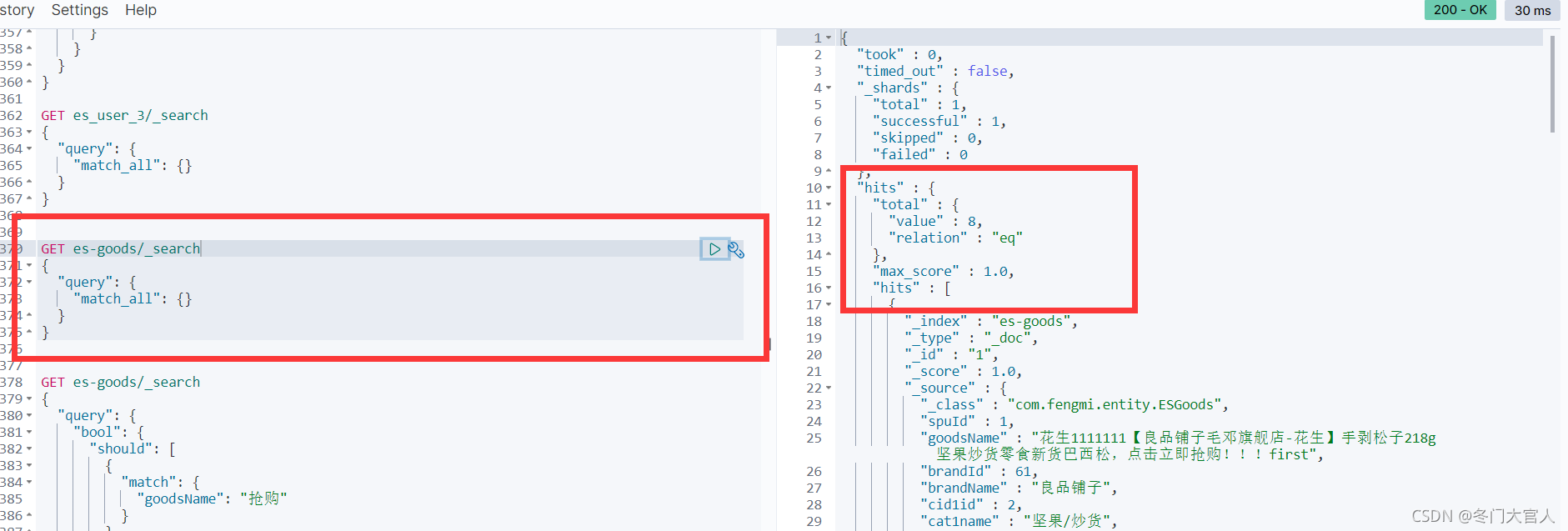The height and width of the screenshot is (531, 1568).
Task: Click the "skipped" : 0 response line
Action: tap(928, 138)
